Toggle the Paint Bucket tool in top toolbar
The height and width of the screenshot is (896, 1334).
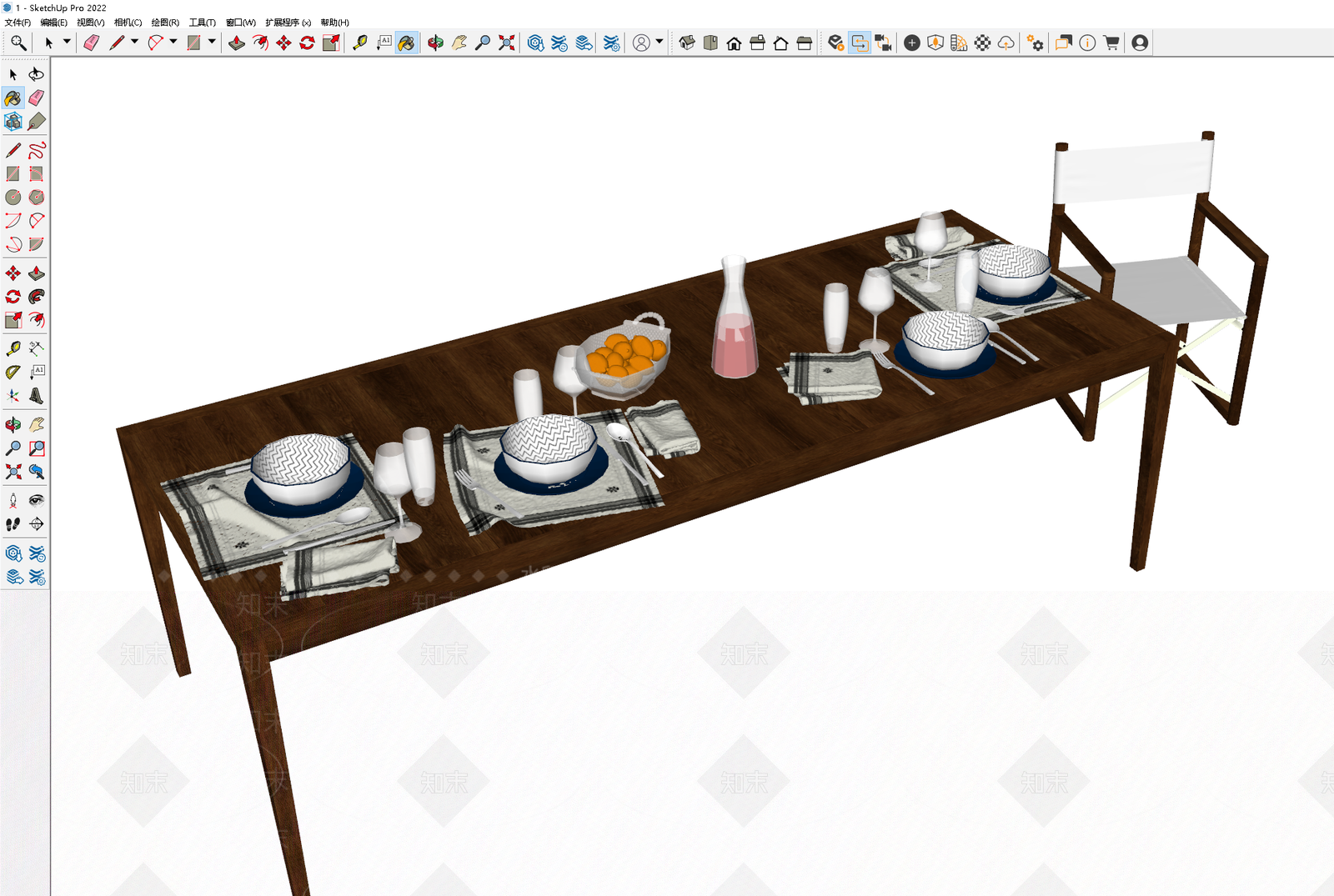click(406, 43)
